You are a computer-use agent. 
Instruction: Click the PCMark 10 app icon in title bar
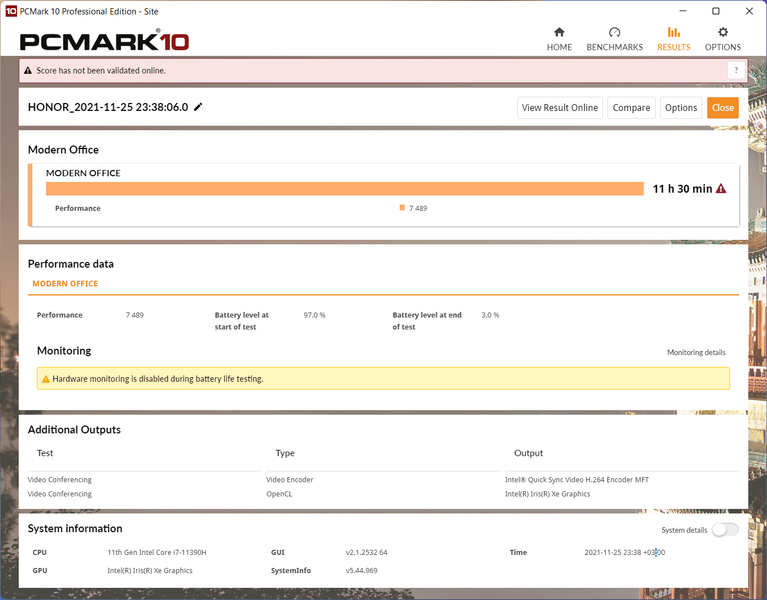(x=11, y=11)
